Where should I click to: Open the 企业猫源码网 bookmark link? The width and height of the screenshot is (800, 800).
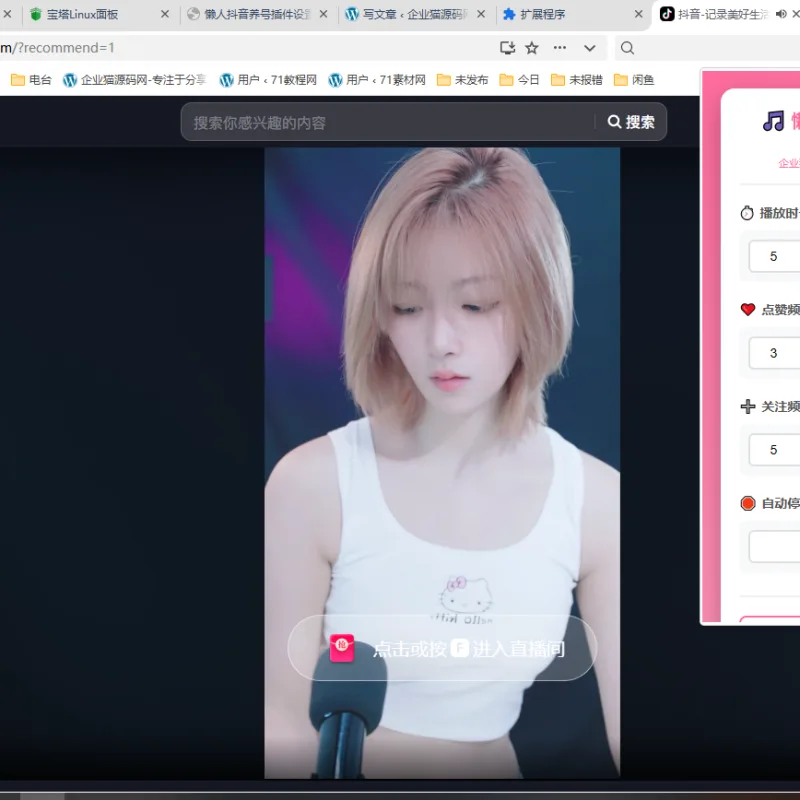(x=135, y=80)
